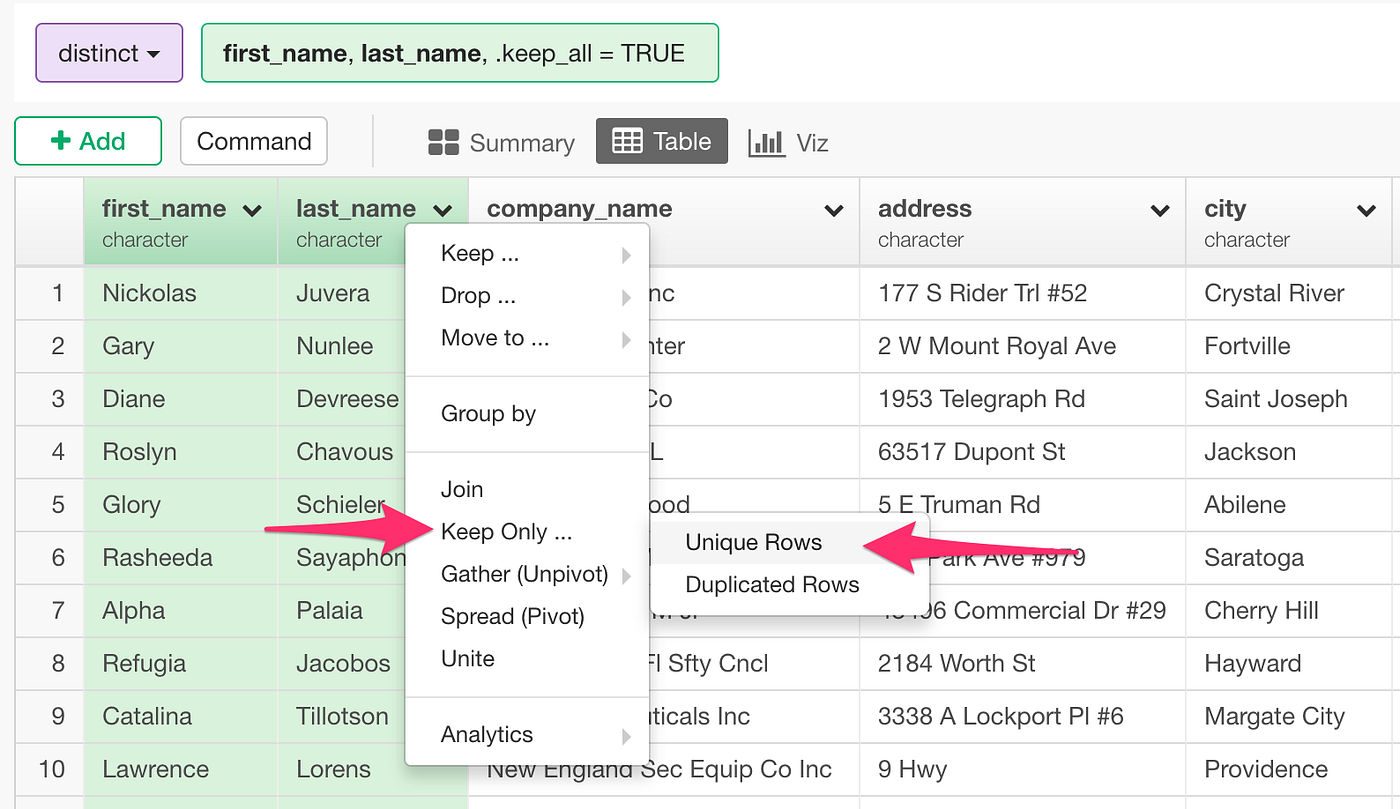Choose Group by from context menu
This screenshot has height=809, width=1400.
[527, 414]
